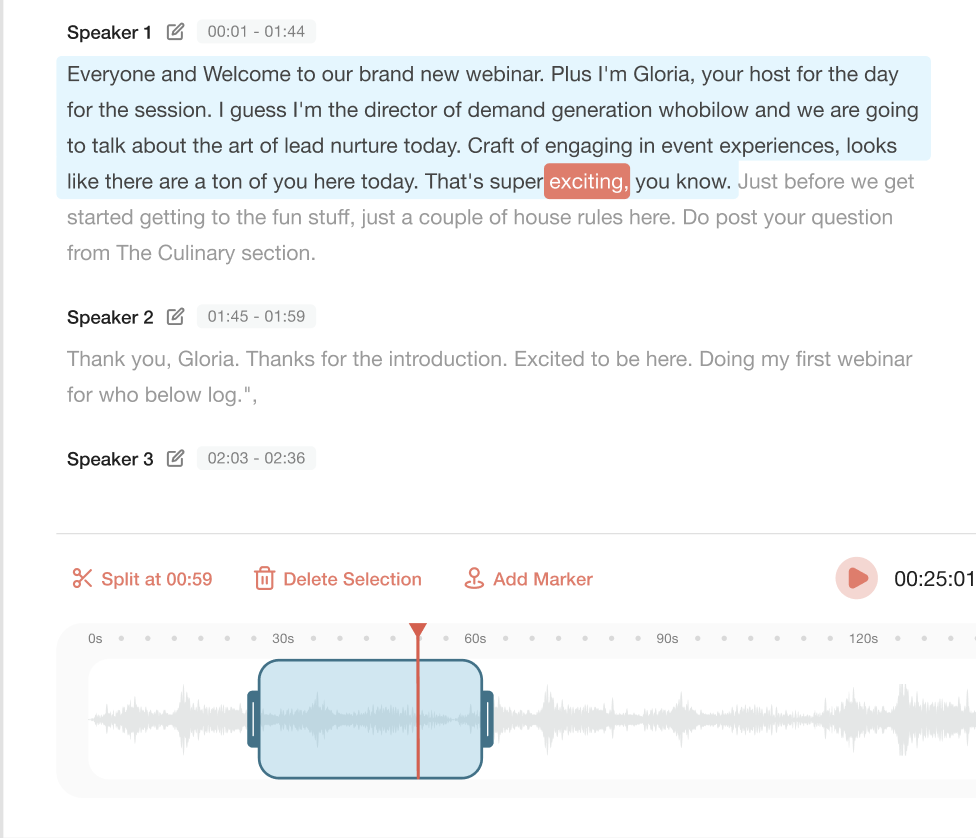Edit the Speaker 2 name pencil icon
The width and height of the screenshot is (976, 838).
pos(176,317)
